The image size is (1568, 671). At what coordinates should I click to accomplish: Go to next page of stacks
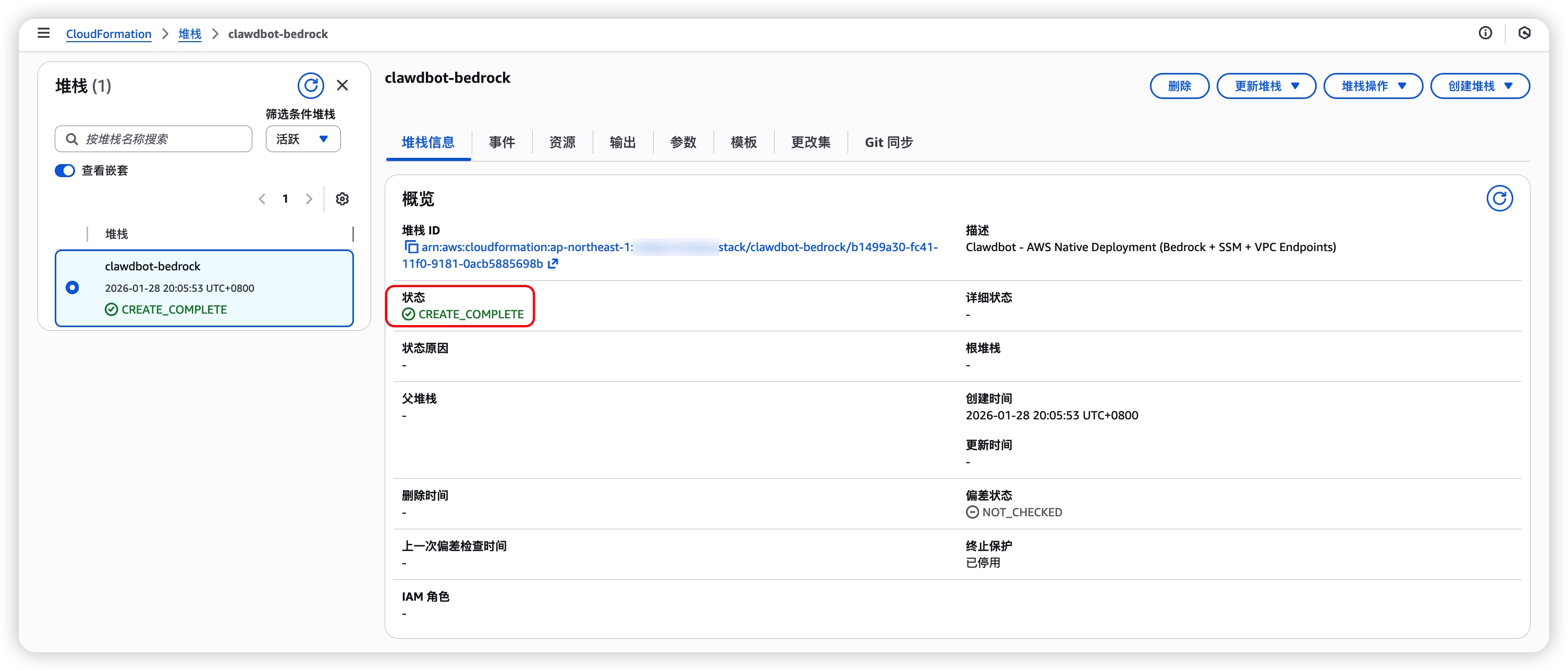[309, 199]
